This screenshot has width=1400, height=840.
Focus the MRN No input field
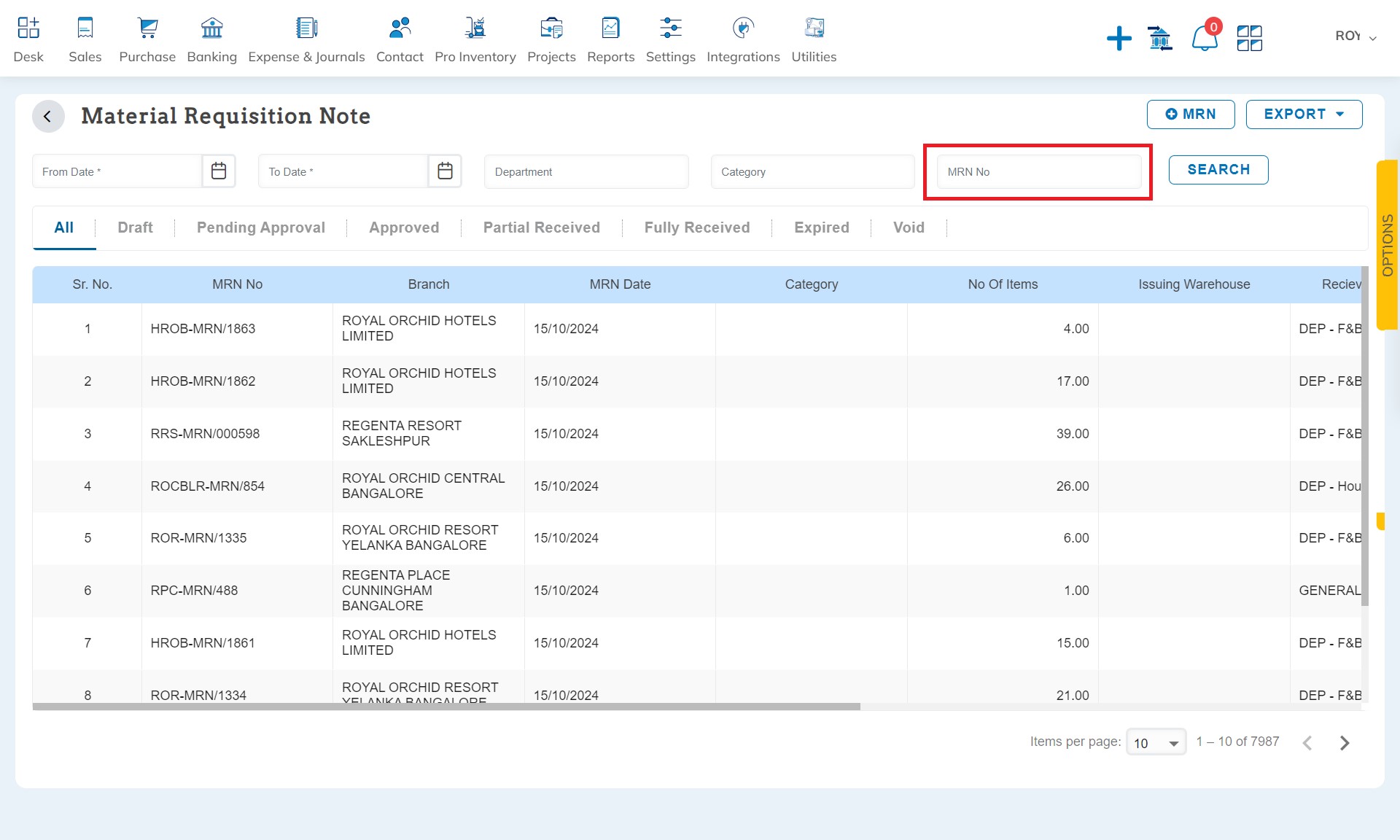(x=1038, y=171)
